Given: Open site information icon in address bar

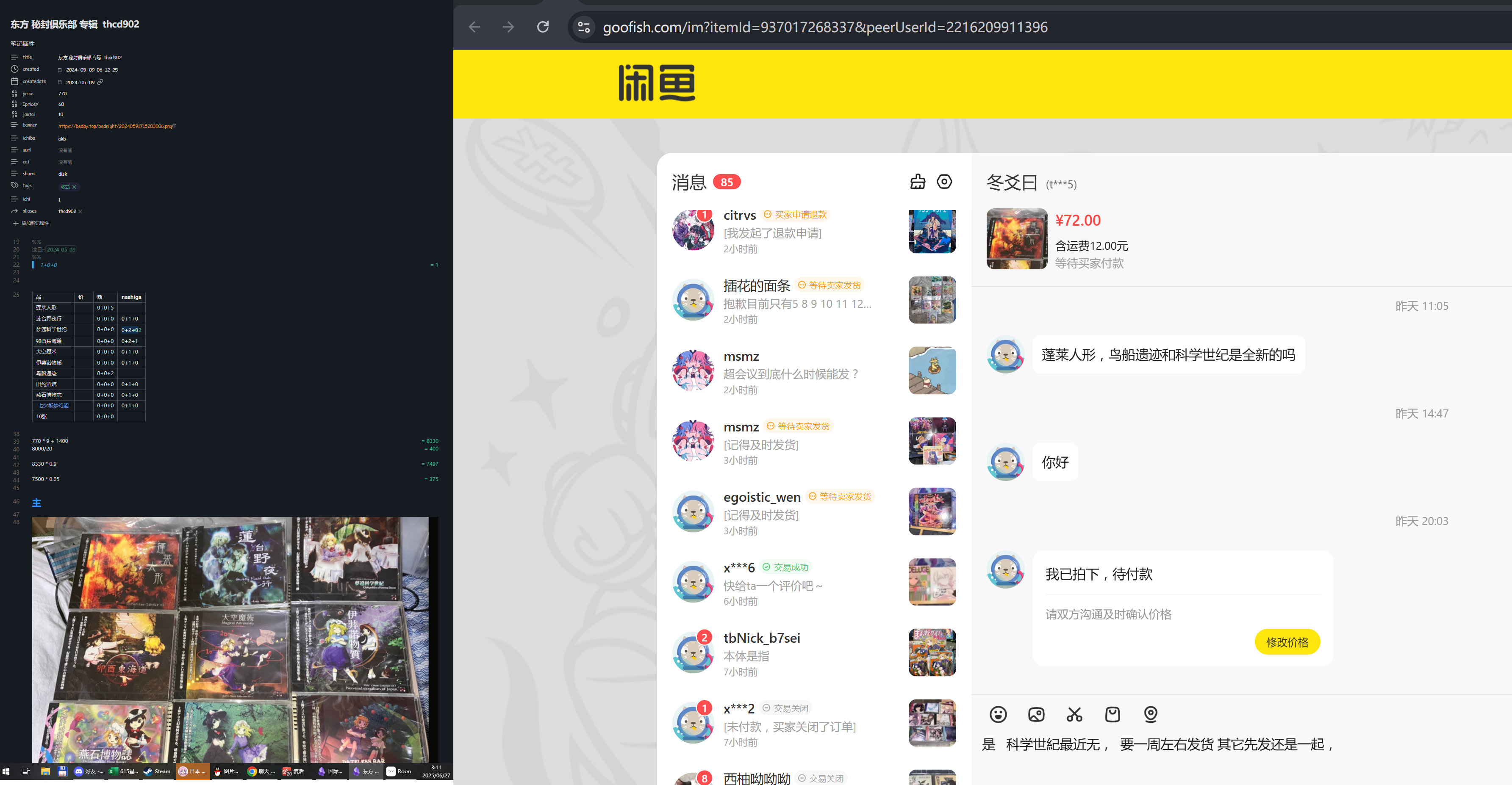Looking at the screenshot, I should point(583,27).
